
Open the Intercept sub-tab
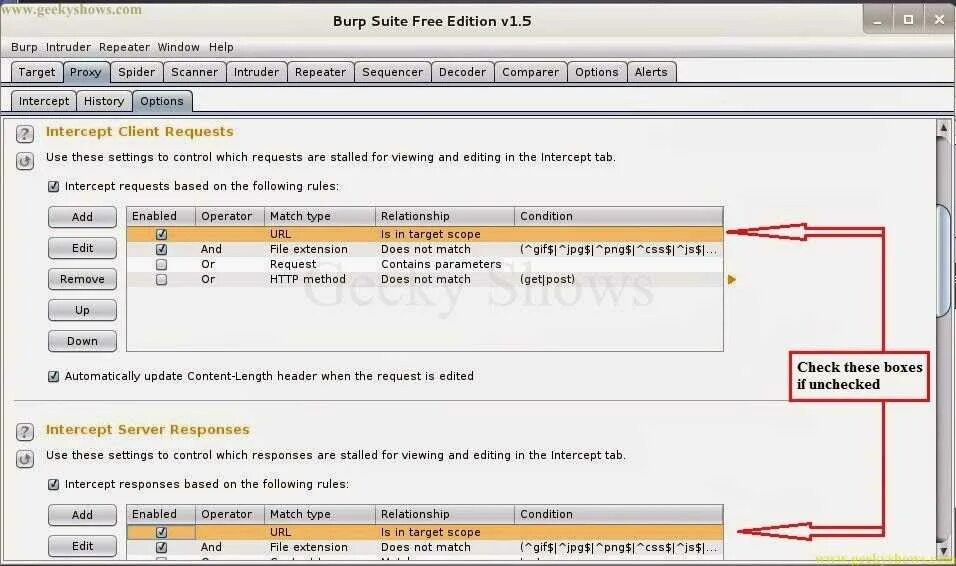[44, 101]
